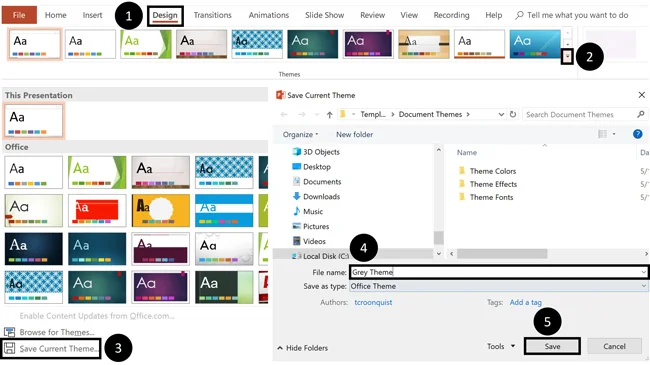Sort by the Name column header
Viewport: 650px width, 365px height.
point(467,153)
